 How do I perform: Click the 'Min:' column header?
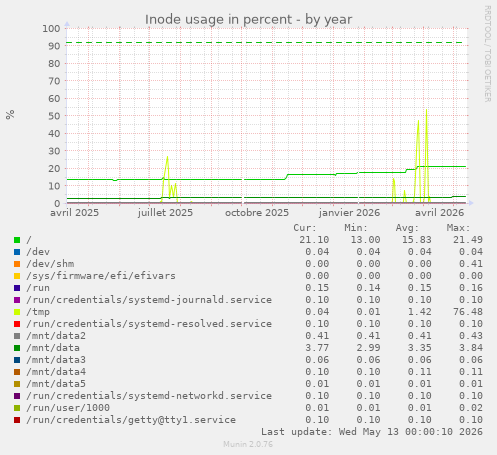point(356,228)
